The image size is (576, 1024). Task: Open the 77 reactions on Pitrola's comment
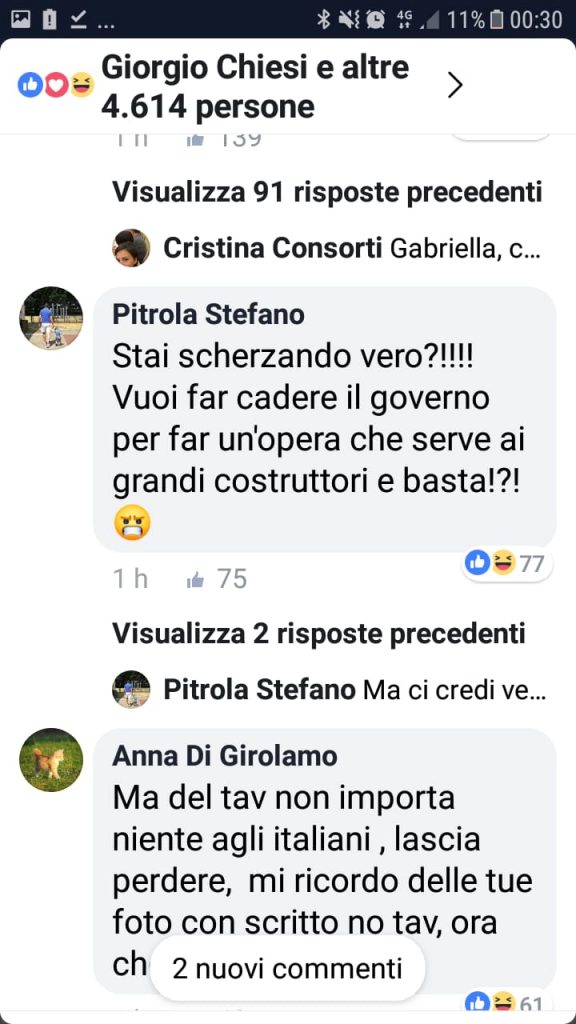pos(507,563)
